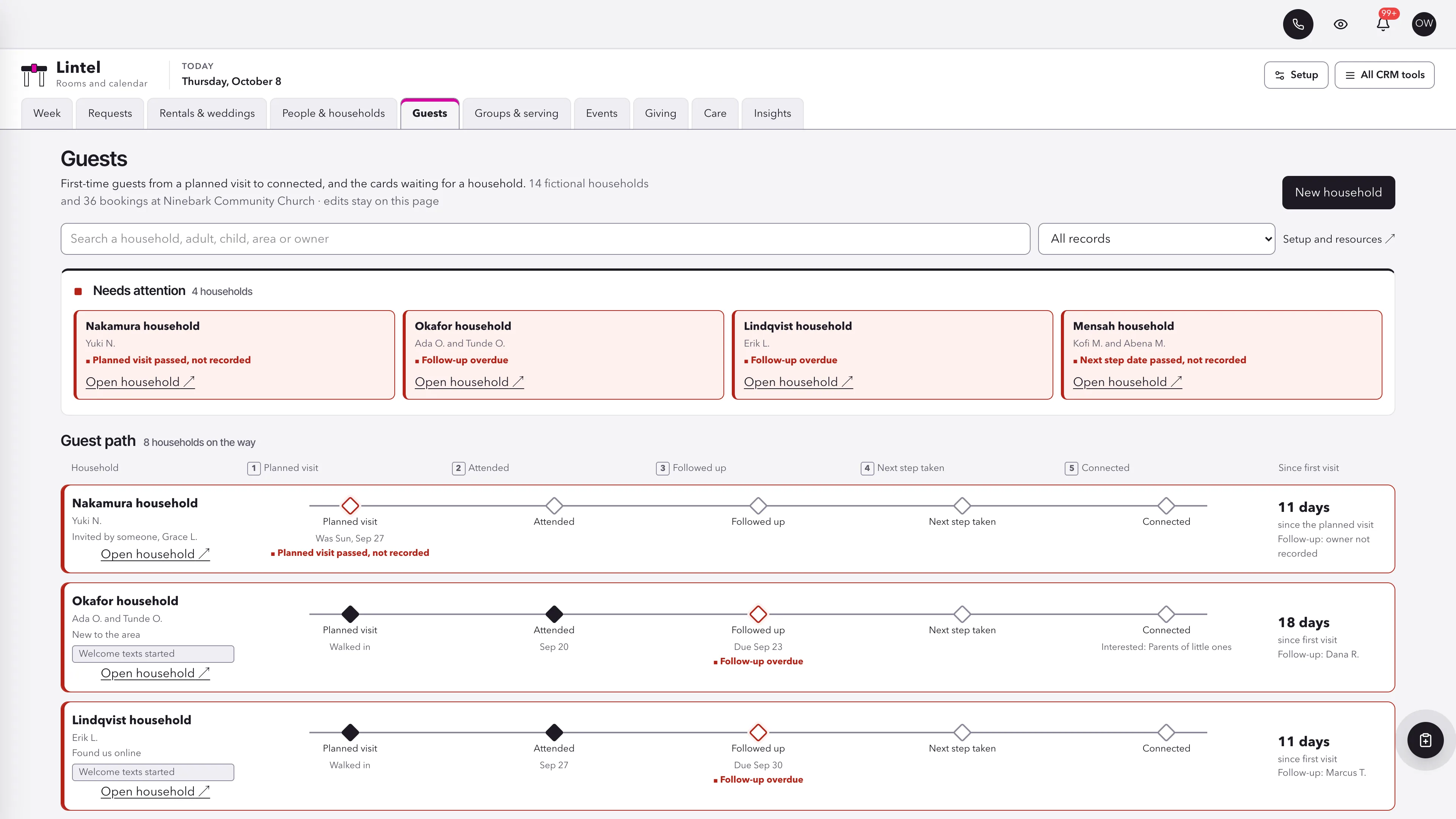
Task: Switch to the Care tab
Action: (715, 113)
